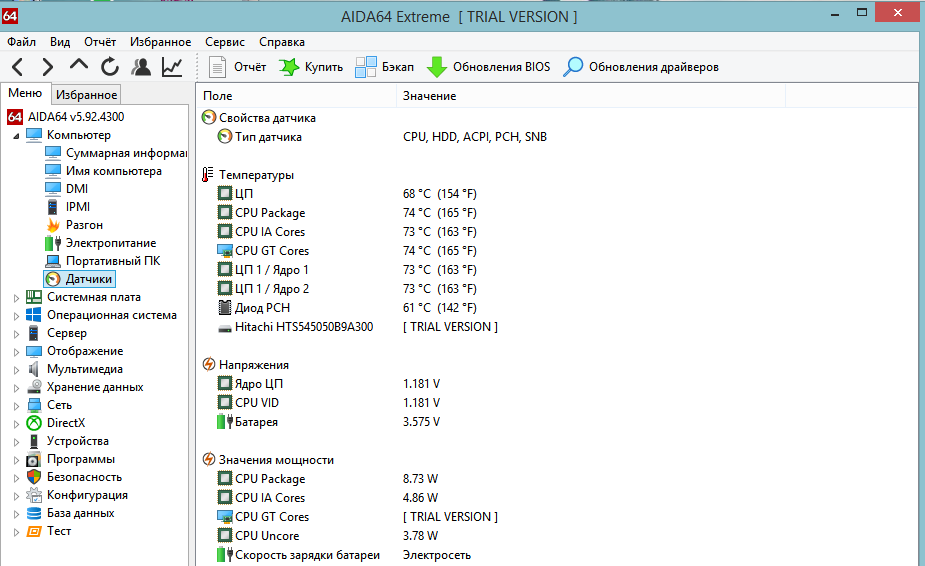This screenshot has width=925, height=566.
Task: Switch to the Избранное tab
Action: pyautogui.click(x=87, y=94)
